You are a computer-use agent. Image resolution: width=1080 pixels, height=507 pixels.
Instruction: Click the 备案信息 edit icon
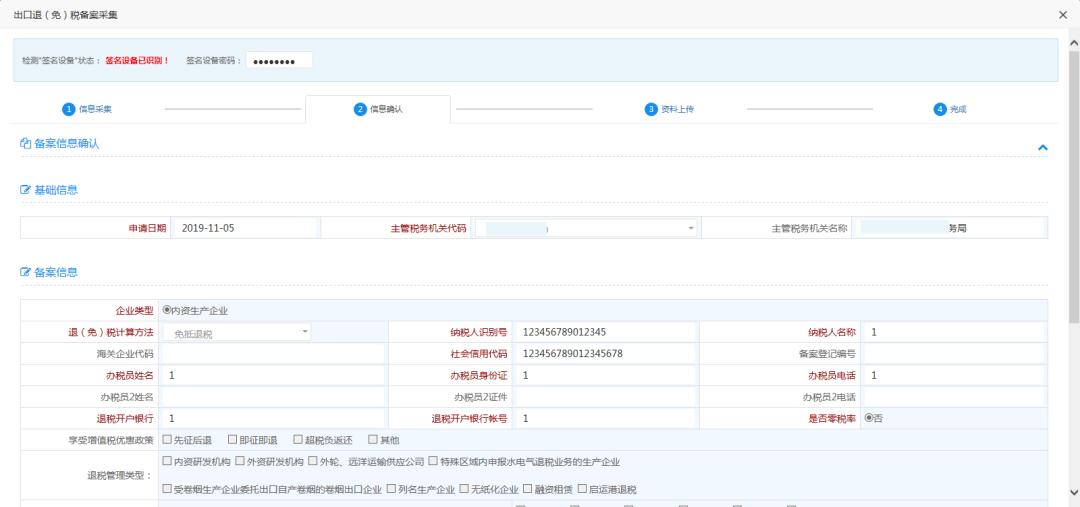26,272
